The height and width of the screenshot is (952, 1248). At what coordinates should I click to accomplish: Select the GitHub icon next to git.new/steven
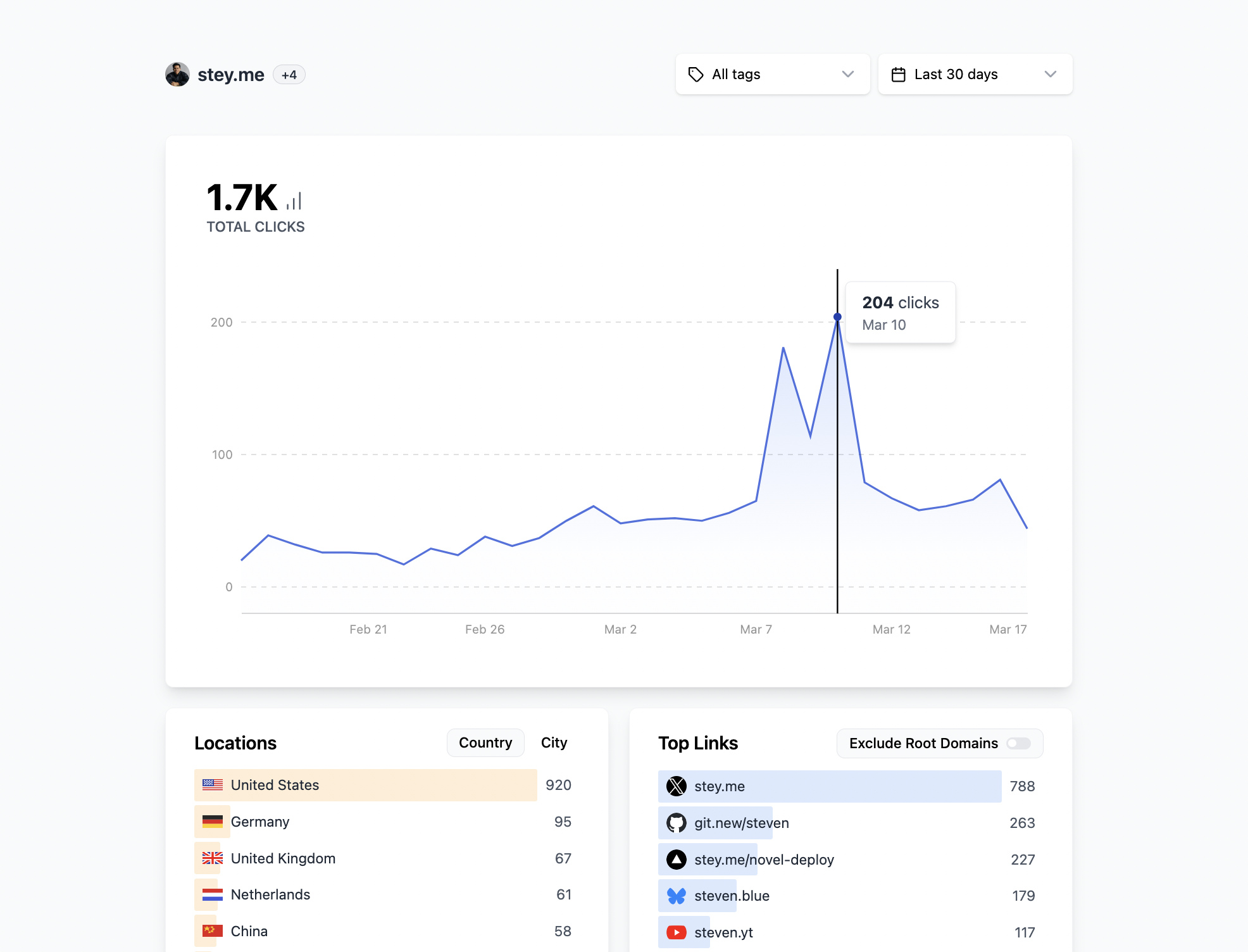[x=677, y=823]
